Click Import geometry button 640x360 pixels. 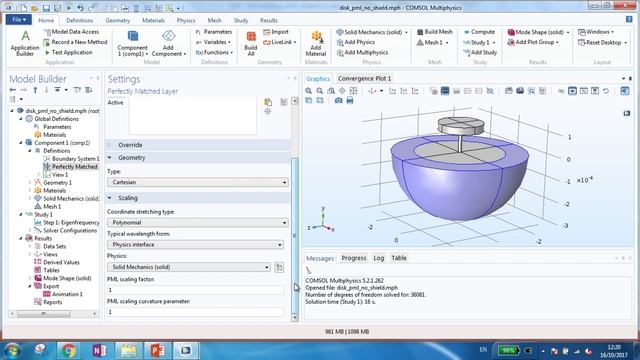click(276, 32)
